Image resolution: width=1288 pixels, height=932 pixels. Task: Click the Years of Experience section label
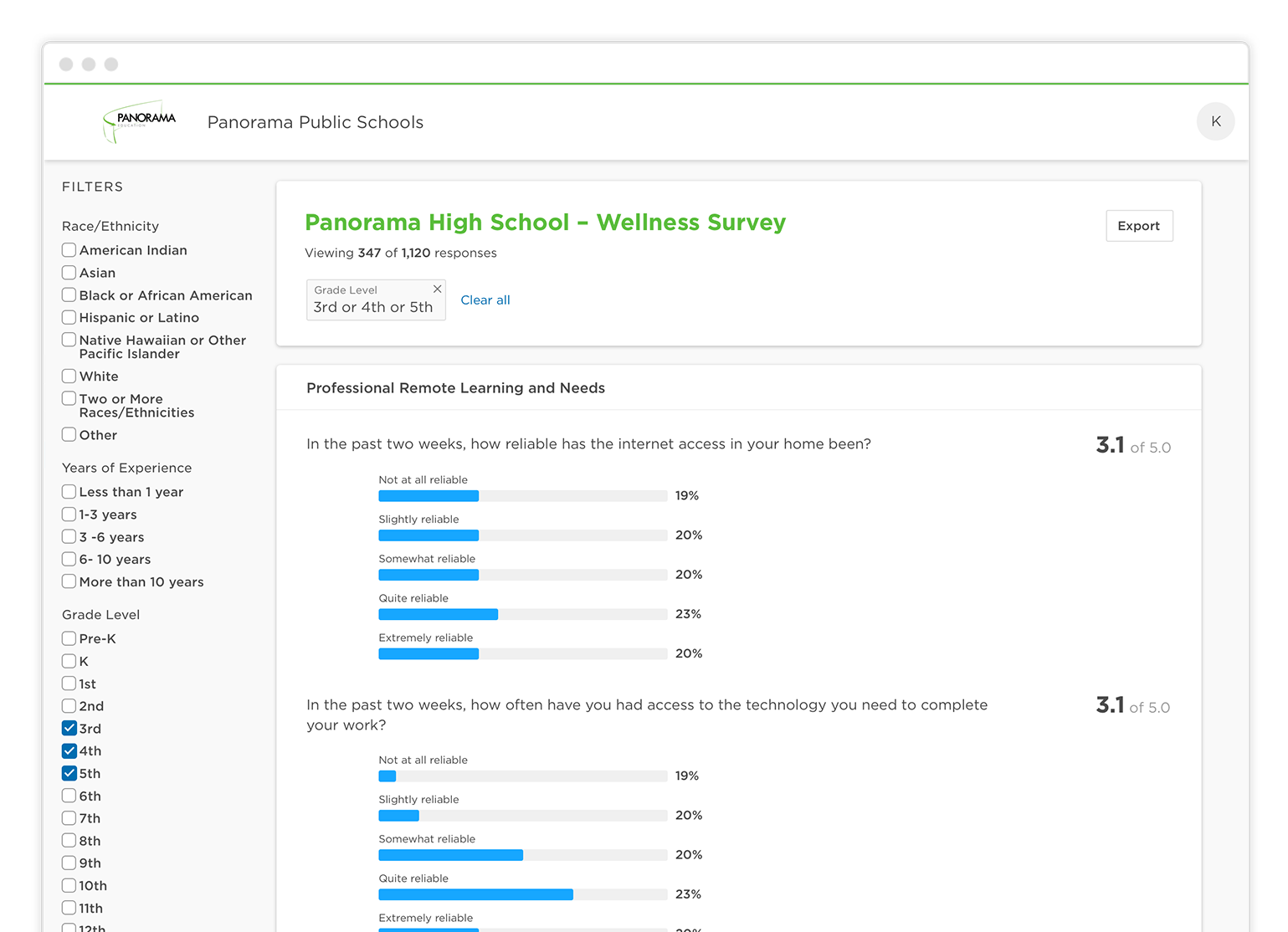click(127, 468)
